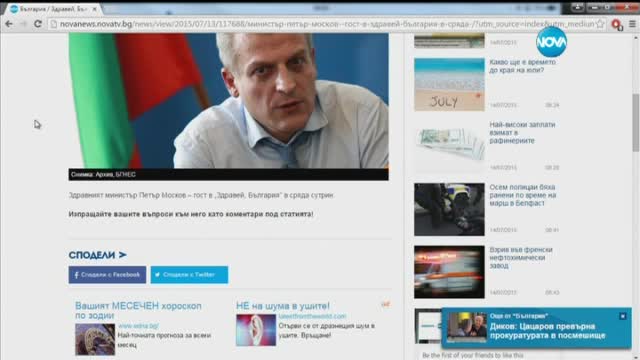This screenshot has width=640, height=360.
Task: Close the browser tab
Action: pyautogui.click(x=94, y=9)
